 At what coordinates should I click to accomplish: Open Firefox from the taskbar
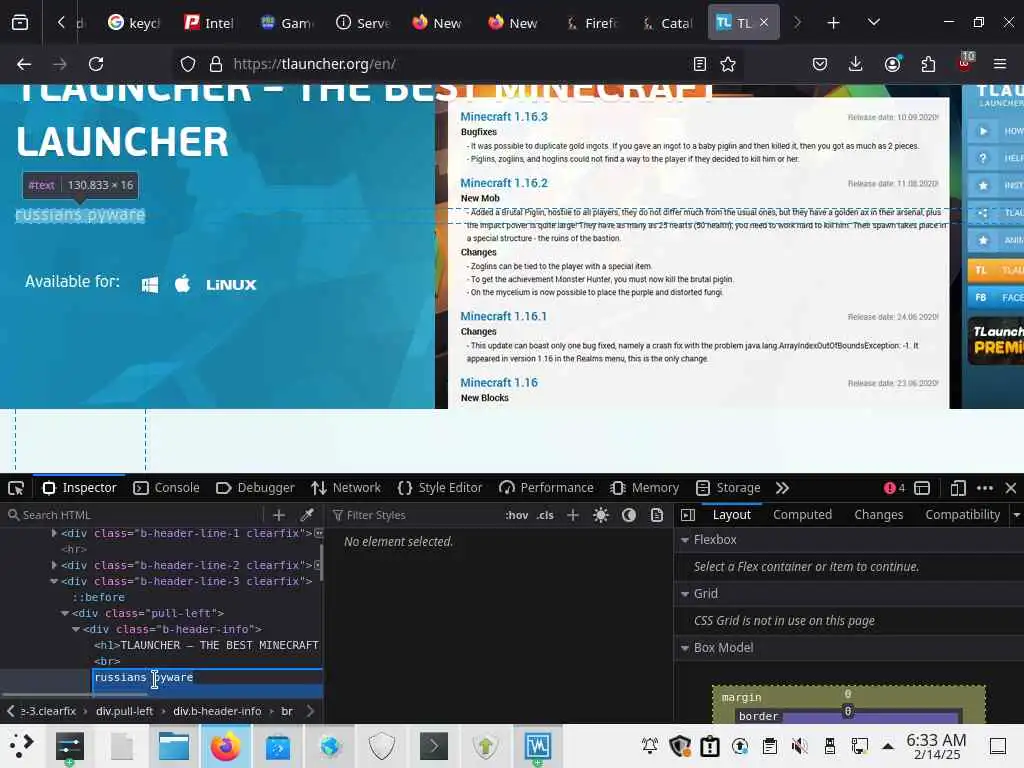click(x=225, y=746)
